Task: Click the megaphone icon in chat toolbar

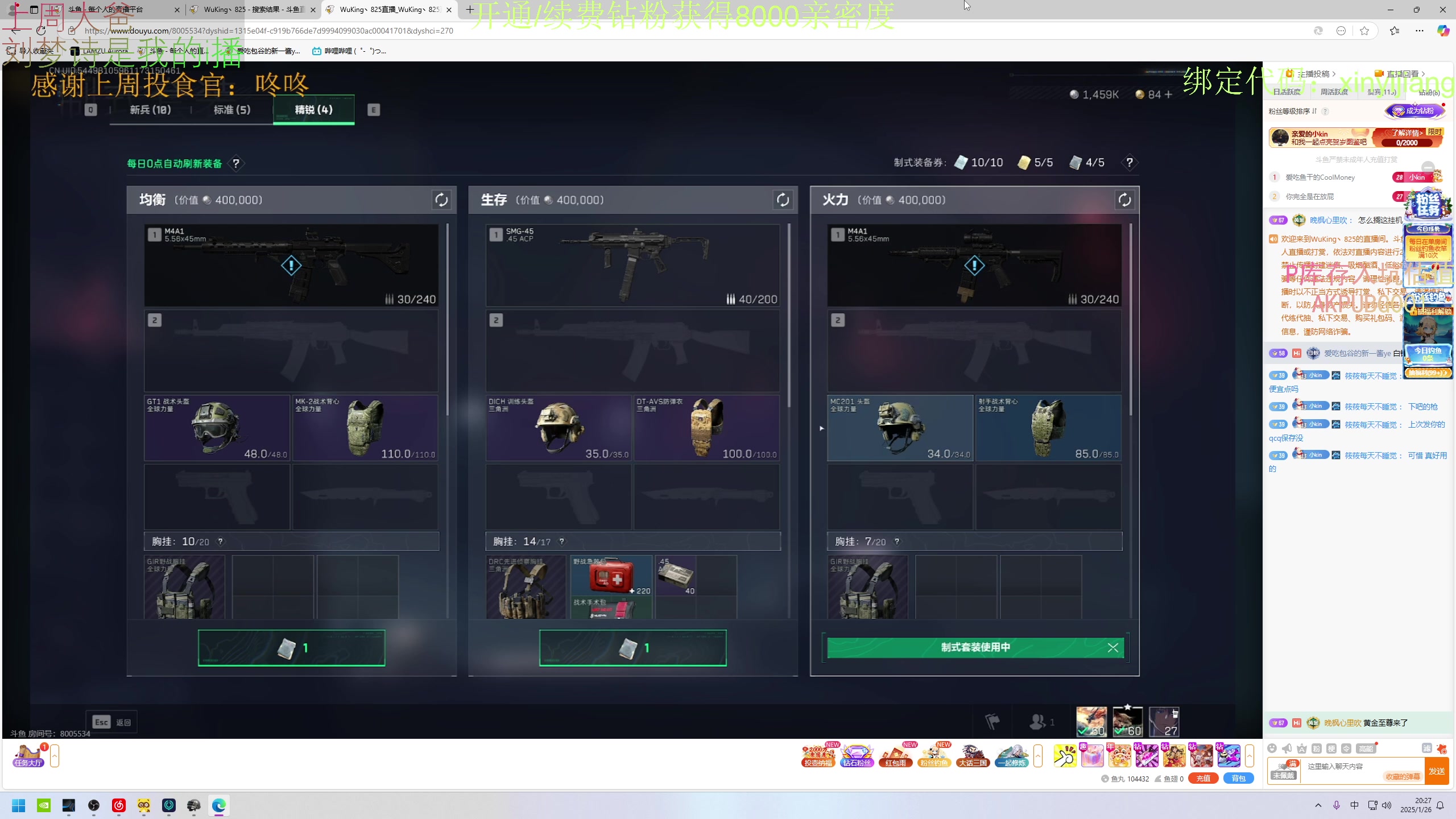Action: (1287, 748)
